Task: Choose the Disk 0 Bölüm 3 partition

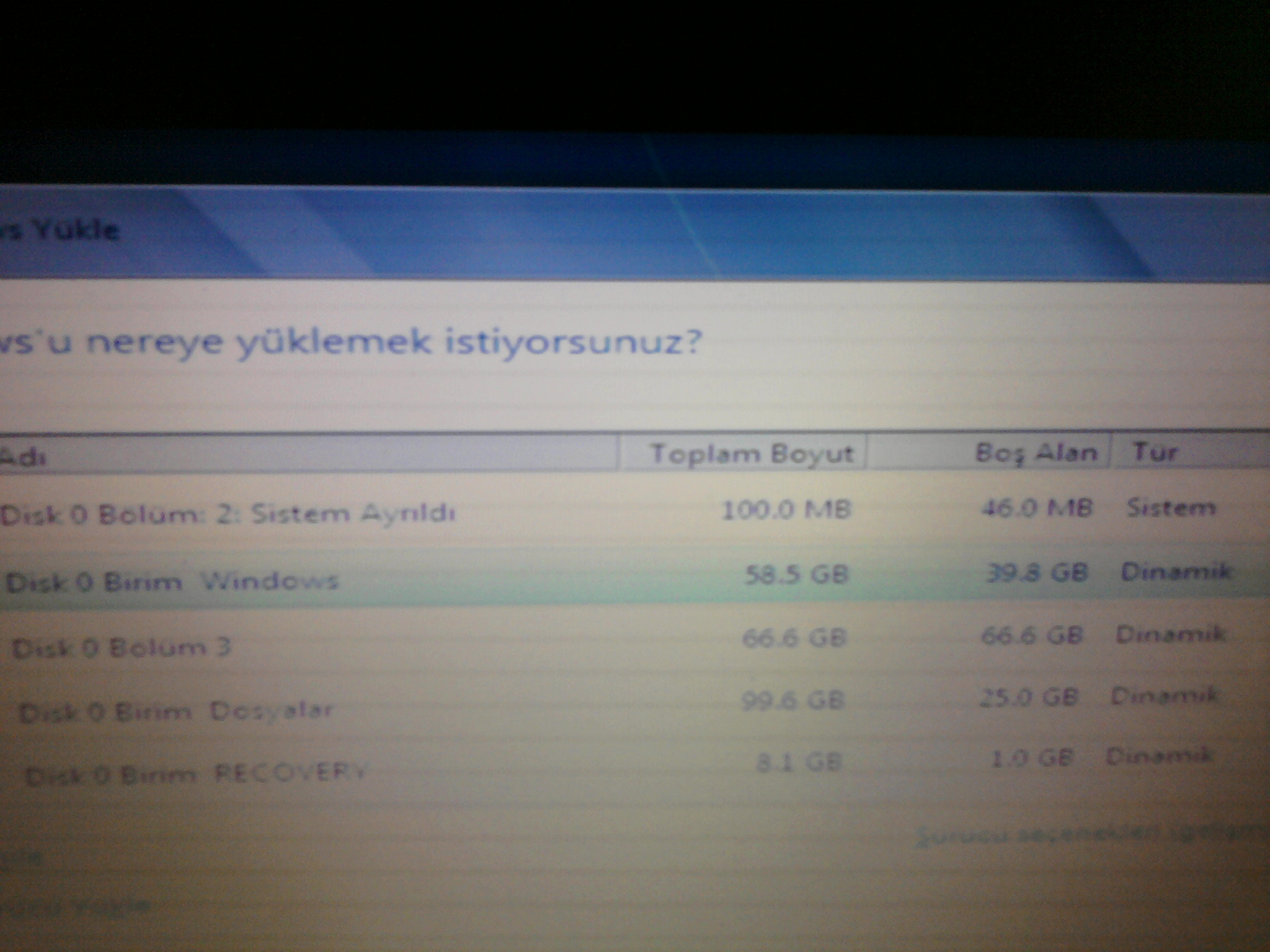Action: [x=122, y=648]
